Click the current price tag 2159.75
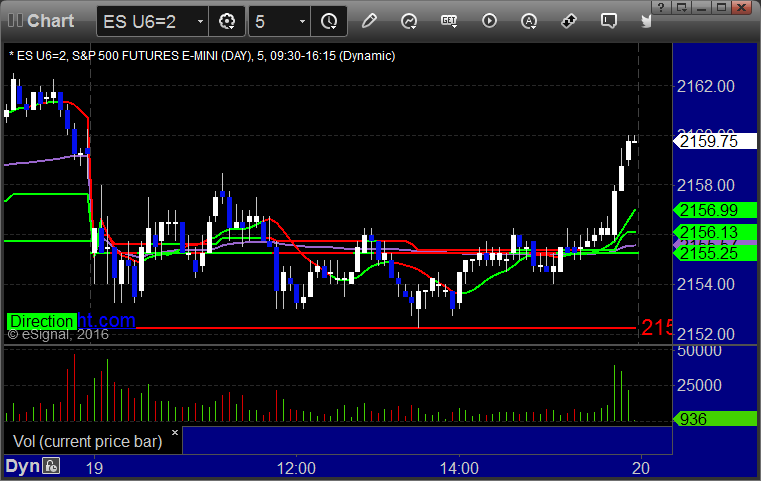The width and height of the screenshot is (761, 481). 715,141
